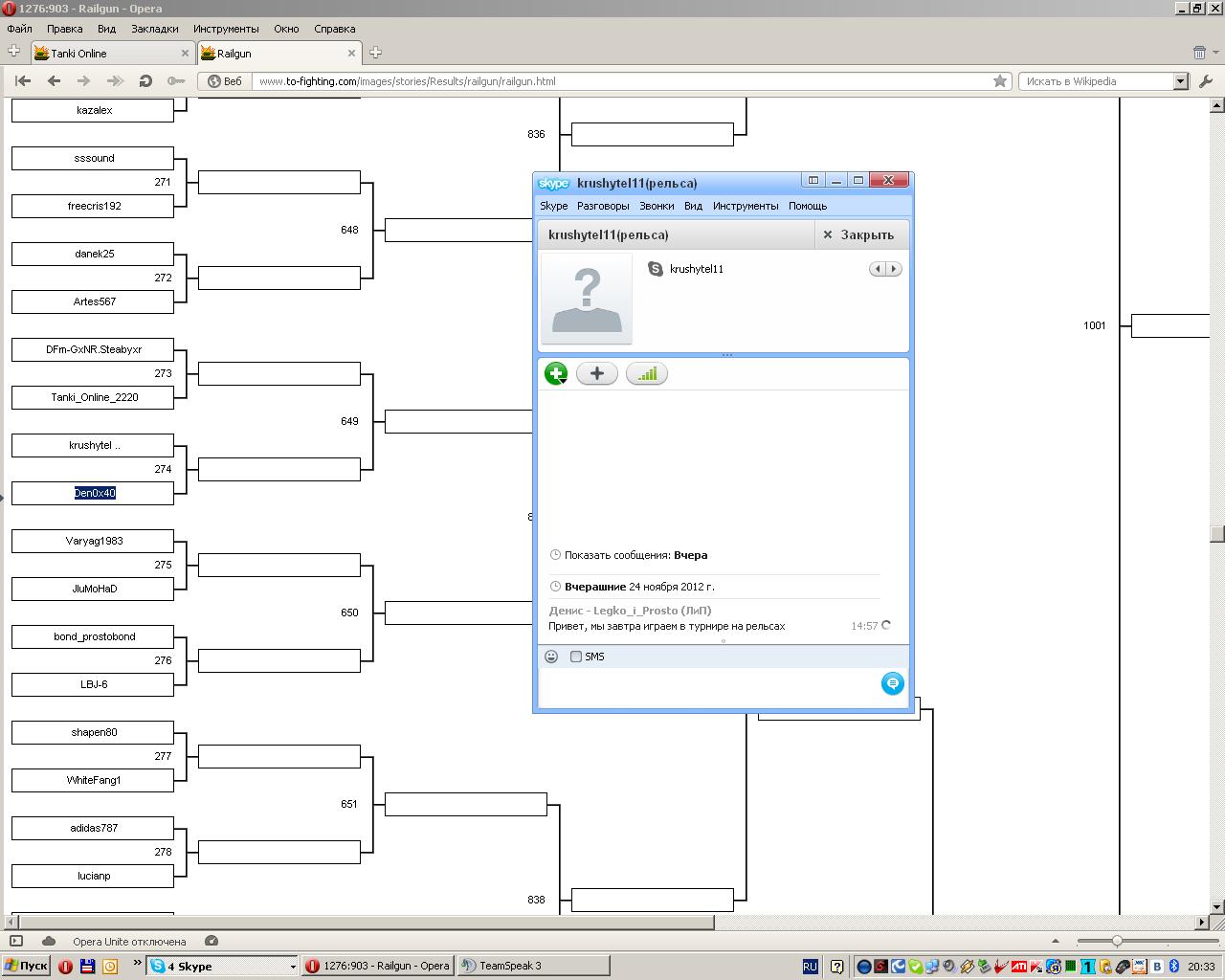The width and height of the screenshot is (1225, 980).
Task: Open the emoticon smiley picker in Skype
Action: (x=551, y=657)
